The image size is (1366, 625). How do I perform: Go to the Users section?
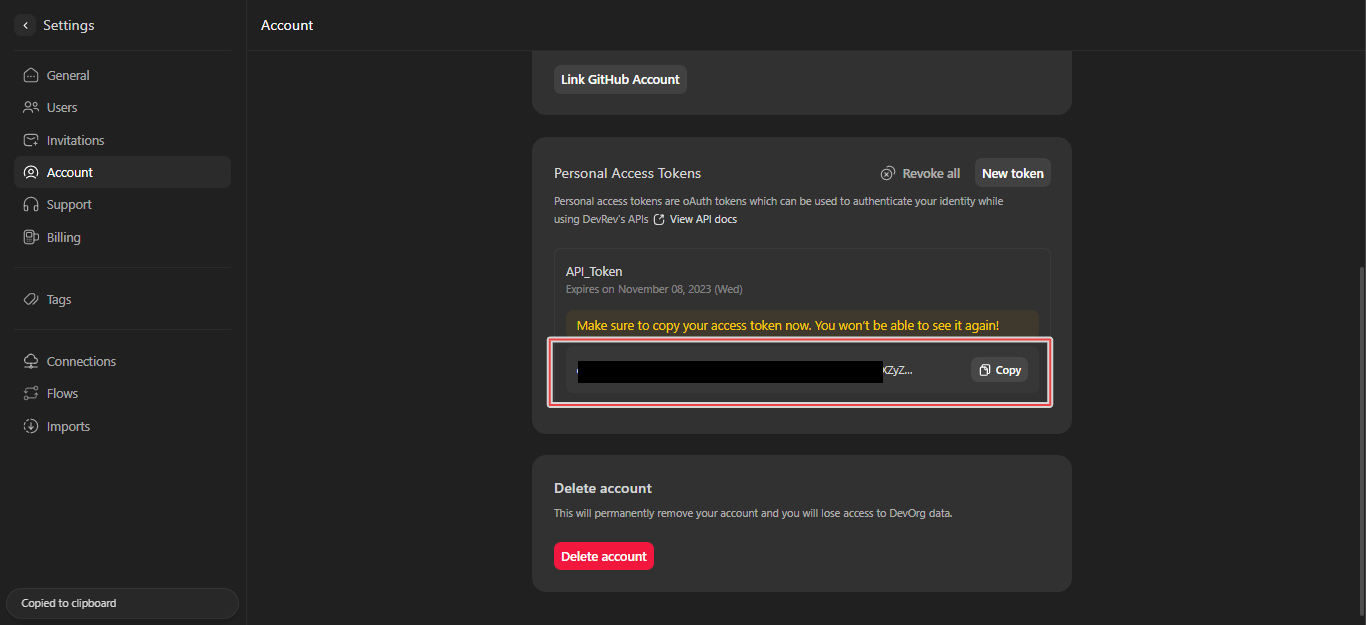[x=62, y=108]
